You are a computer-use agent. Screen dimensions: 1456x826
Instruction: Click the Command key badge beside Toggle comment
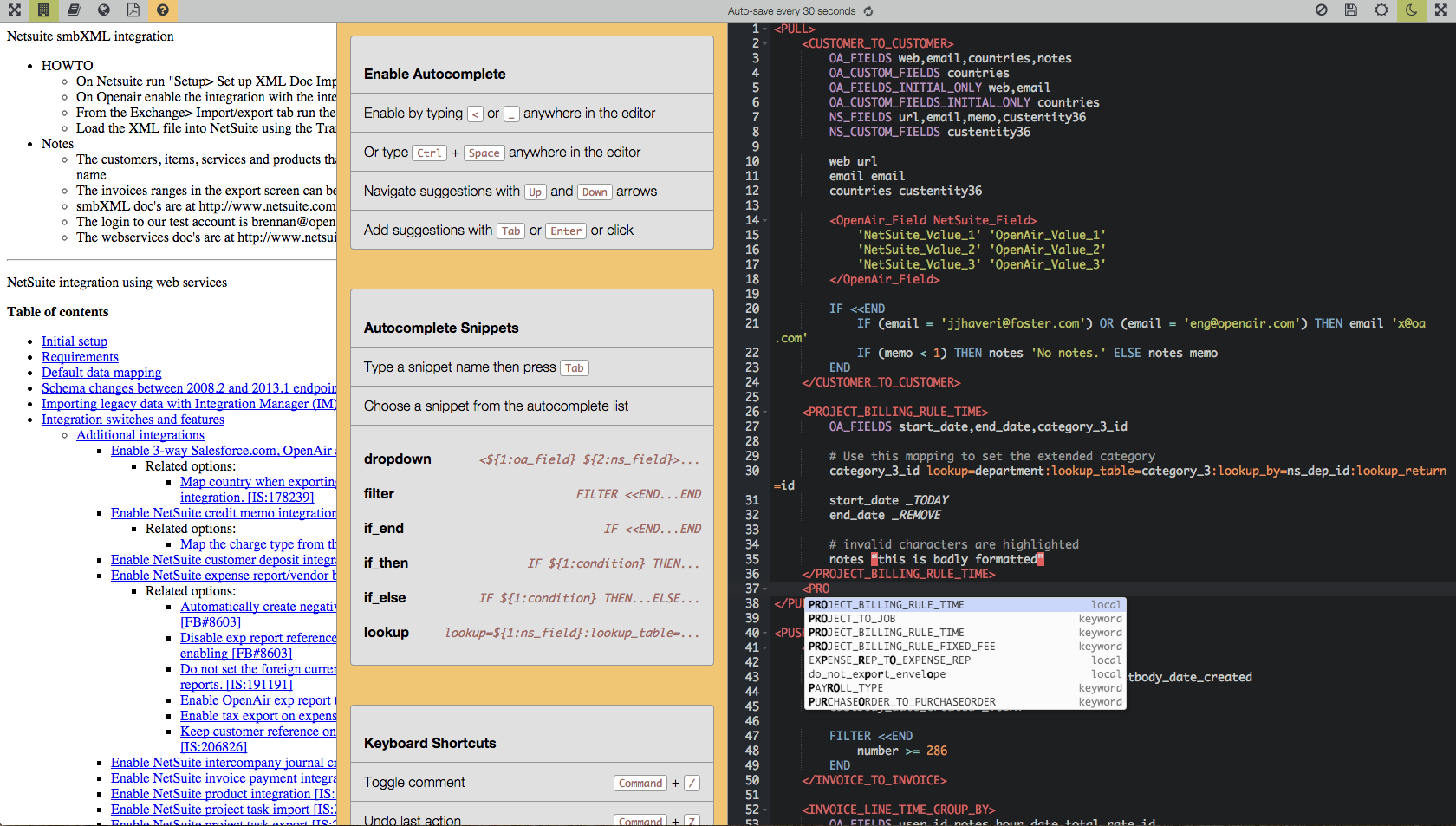pos(640,784)
